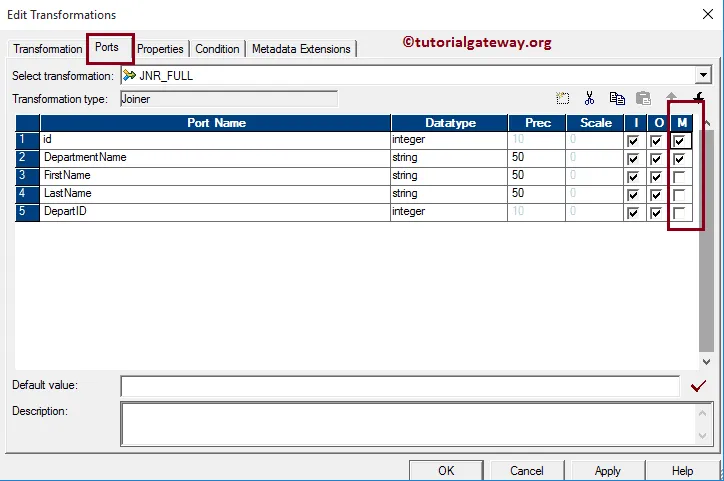Viewport: 724px width, 481px height.
Task: Click the ports table scroll up arrow
Action: [707, 123]
